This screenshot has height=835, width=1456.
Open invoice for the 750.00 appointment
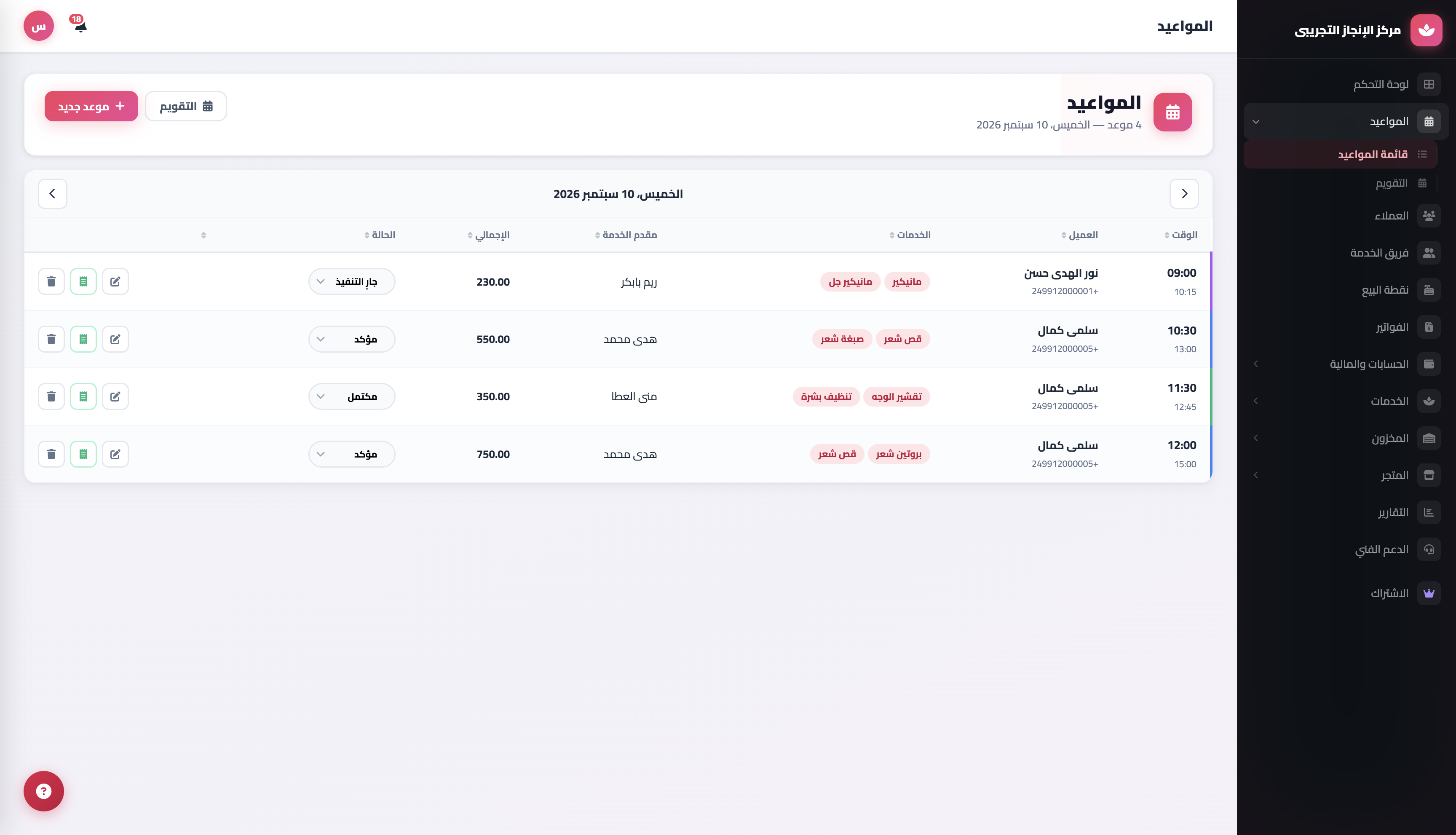[x=83, y=454]
